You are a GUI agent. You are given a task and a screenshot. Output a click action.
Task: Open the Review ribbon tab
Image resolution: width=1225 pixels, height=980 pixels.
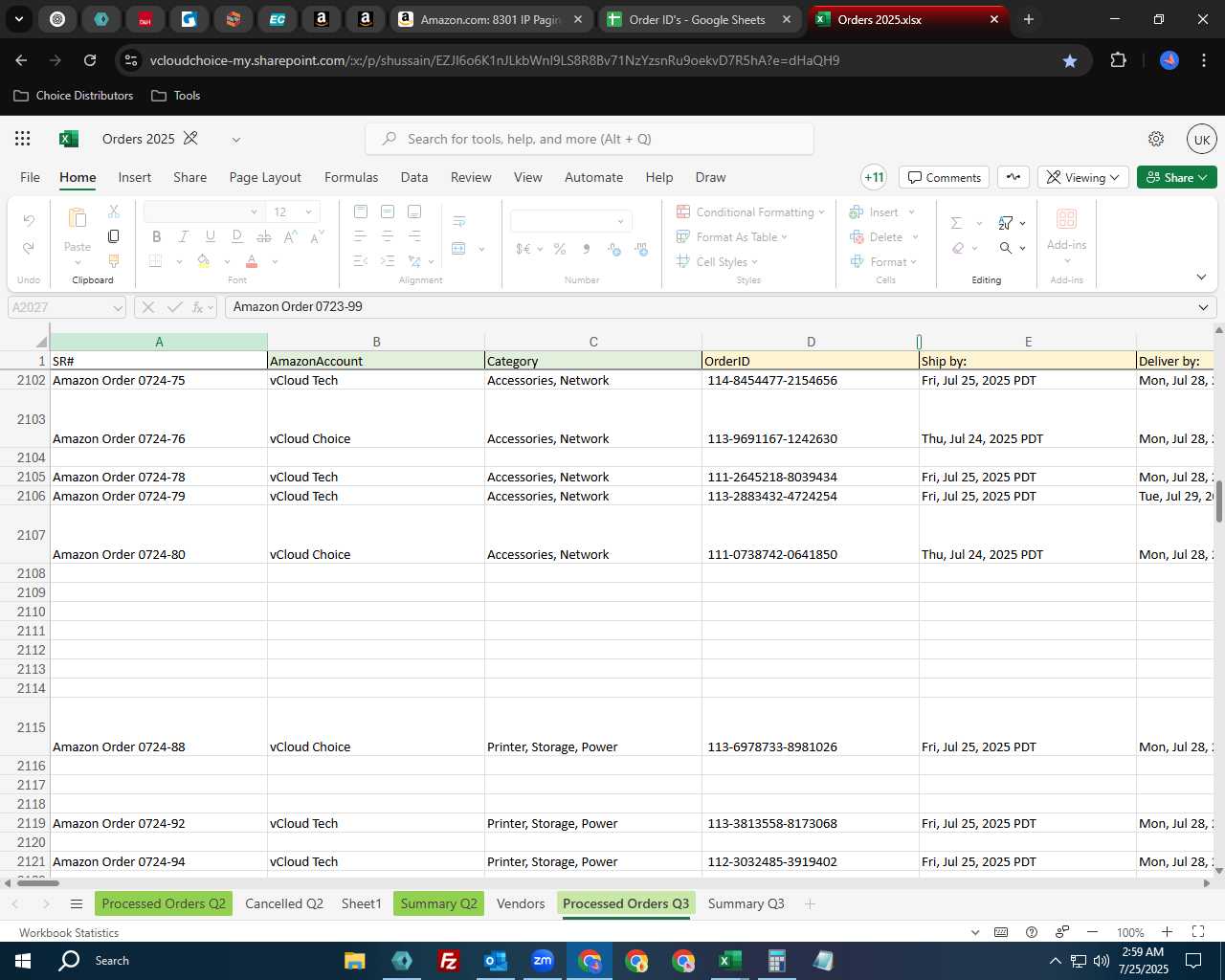click(x=471, y=177)
